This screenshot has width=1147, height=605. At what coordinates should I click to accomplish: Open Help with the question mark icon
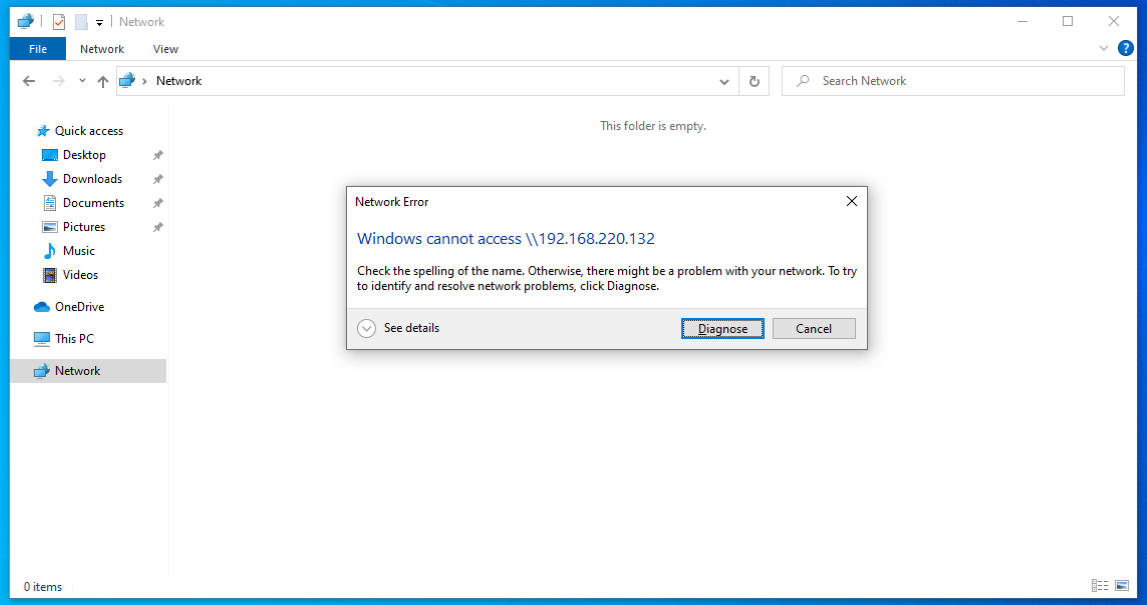pos(1126,49)
